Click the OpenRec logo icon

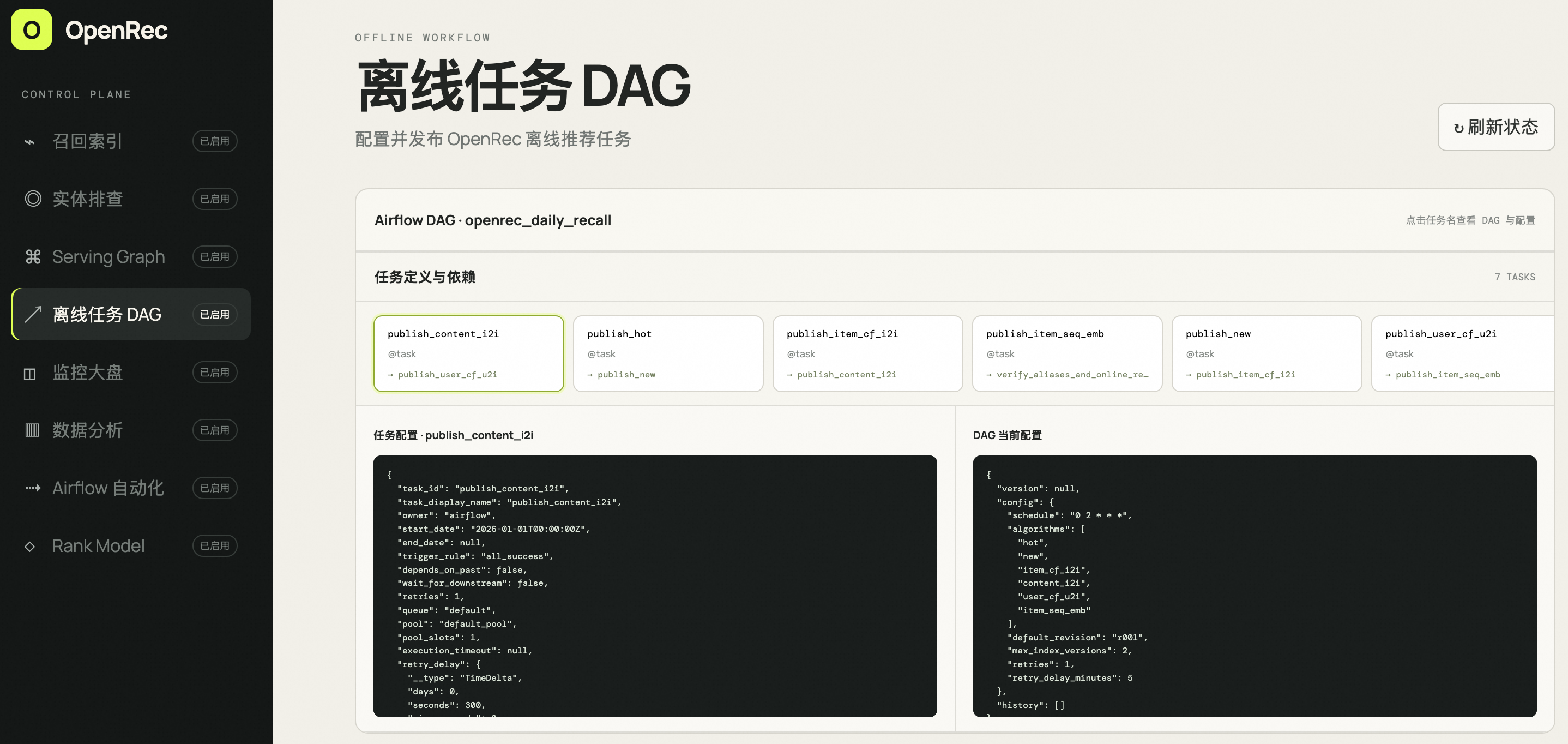tap(32, 29)
